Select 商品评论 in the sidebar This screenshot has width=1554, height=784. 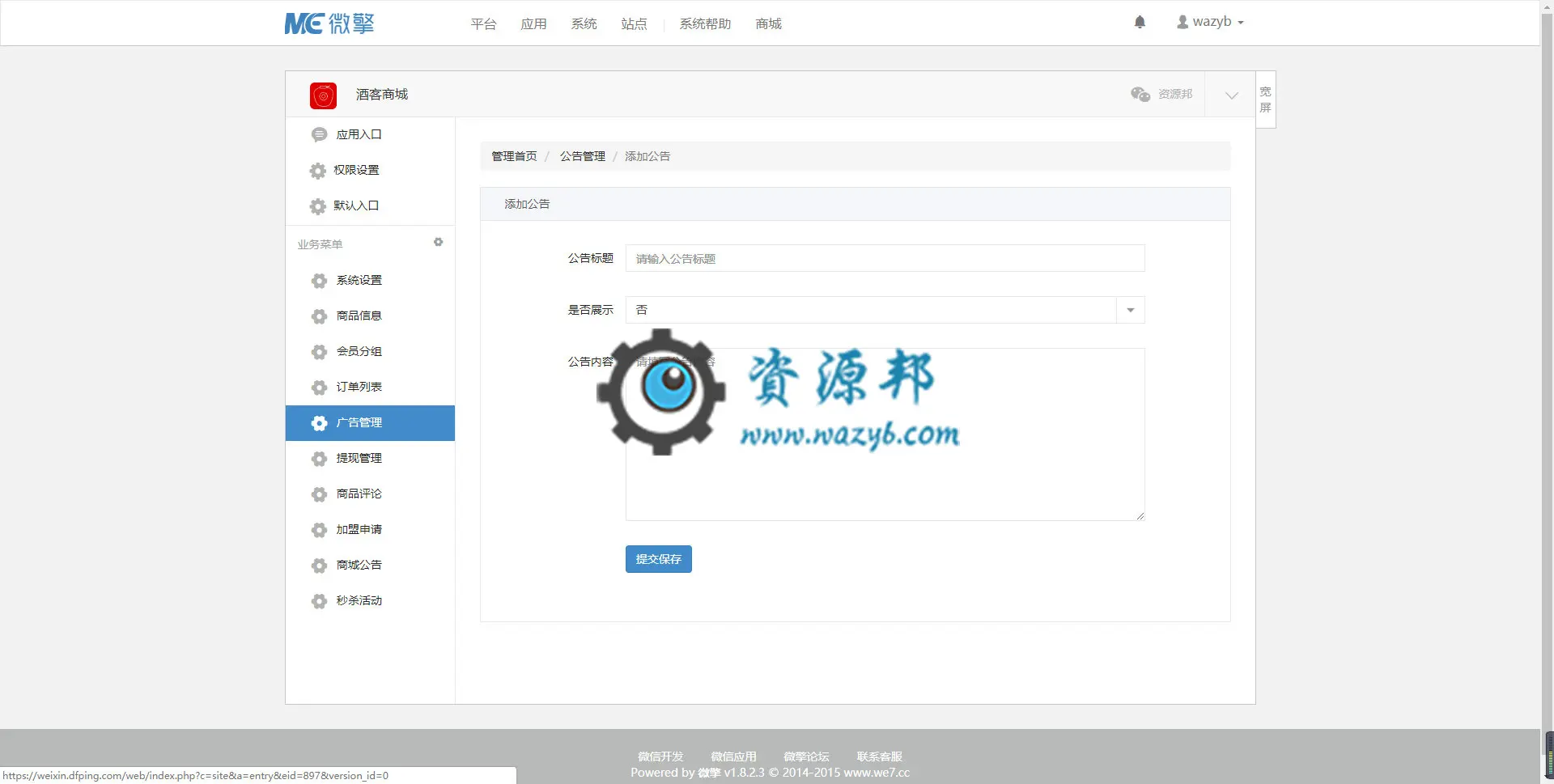[x=370, y=494]
